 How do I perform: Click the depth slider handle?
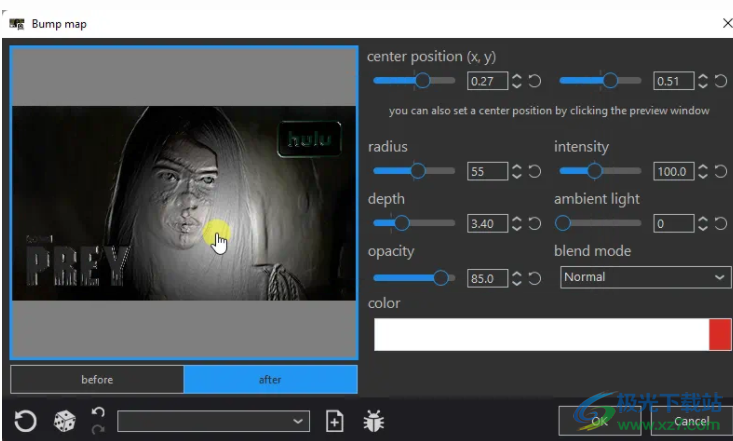pyautogui.click(x=402, y=223)
